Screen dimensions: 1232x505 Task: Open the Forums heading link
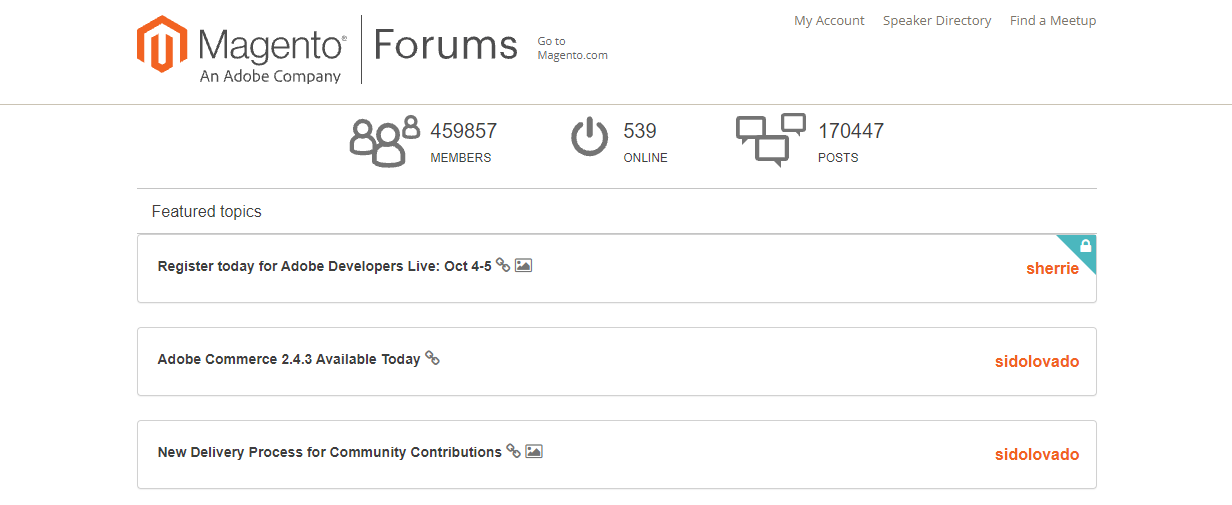pos(446,46)
